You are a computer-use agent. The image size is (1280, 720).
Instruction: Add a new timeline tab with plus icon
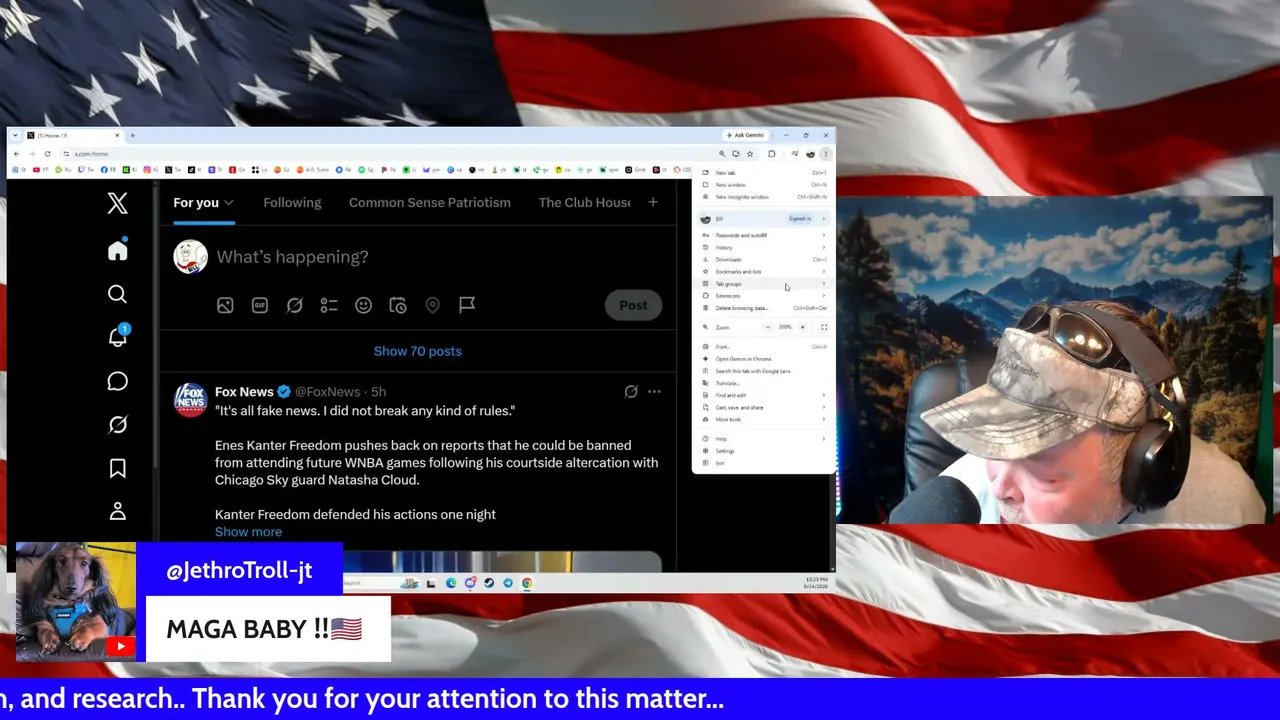pos(653,202)
